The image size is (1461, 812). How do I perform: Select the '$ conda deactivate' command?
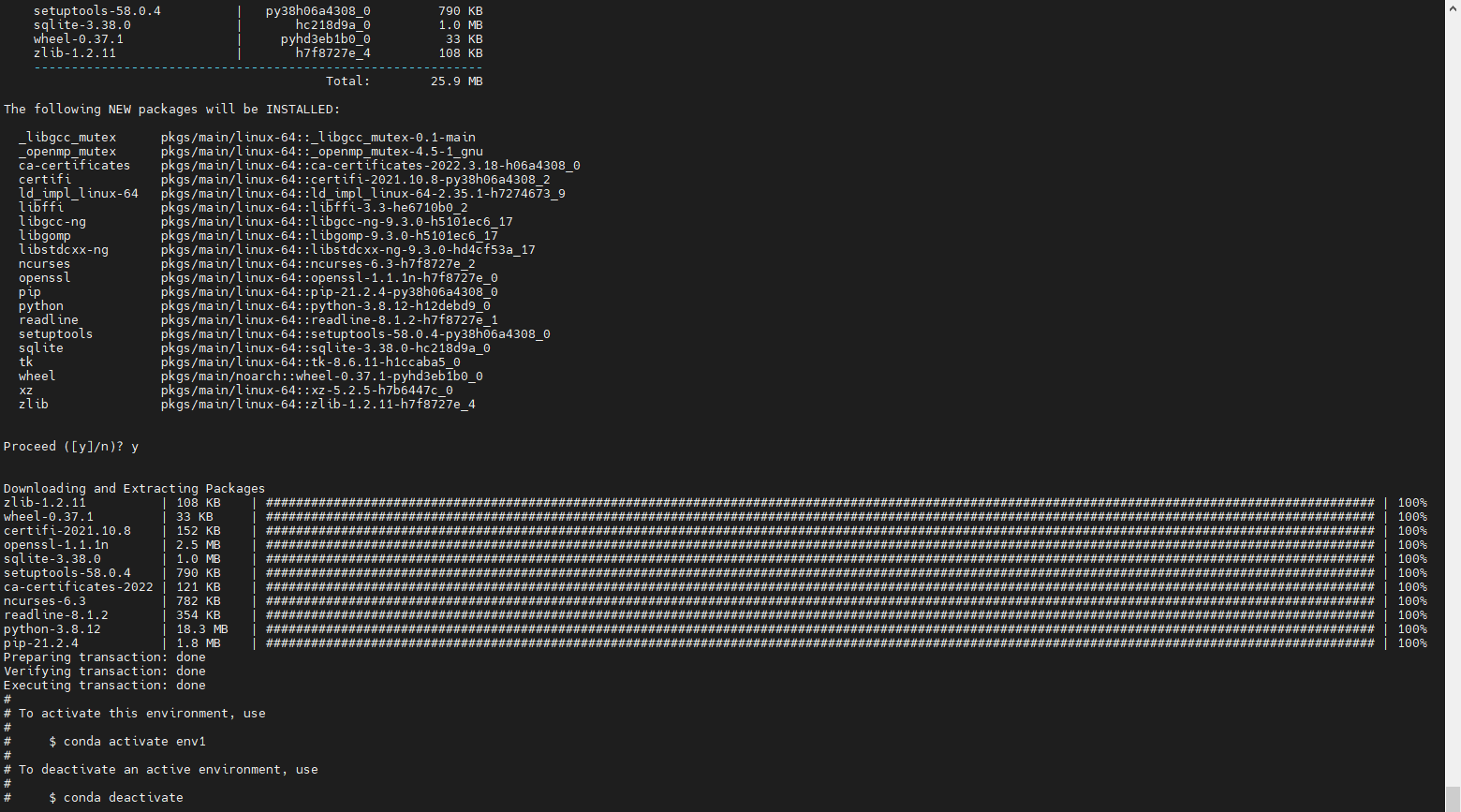[x=116, y=798]
